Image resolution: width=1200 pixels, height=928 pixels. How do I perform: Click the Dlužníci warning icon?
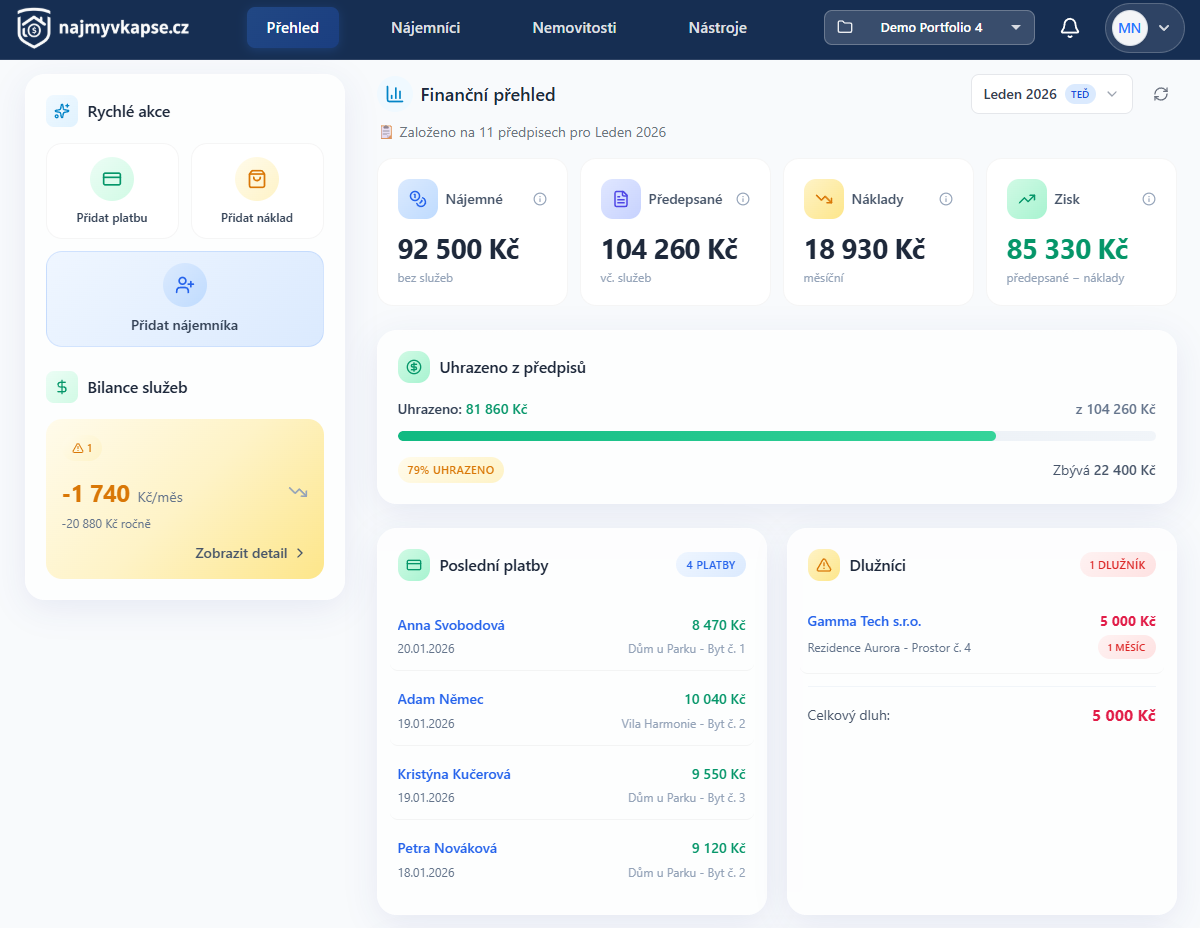click(824, 565)
